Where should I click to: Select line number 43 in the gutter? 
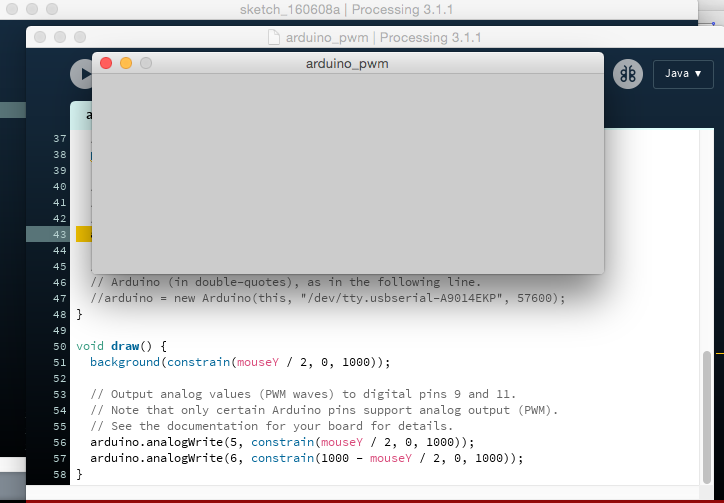click(60, 234)
